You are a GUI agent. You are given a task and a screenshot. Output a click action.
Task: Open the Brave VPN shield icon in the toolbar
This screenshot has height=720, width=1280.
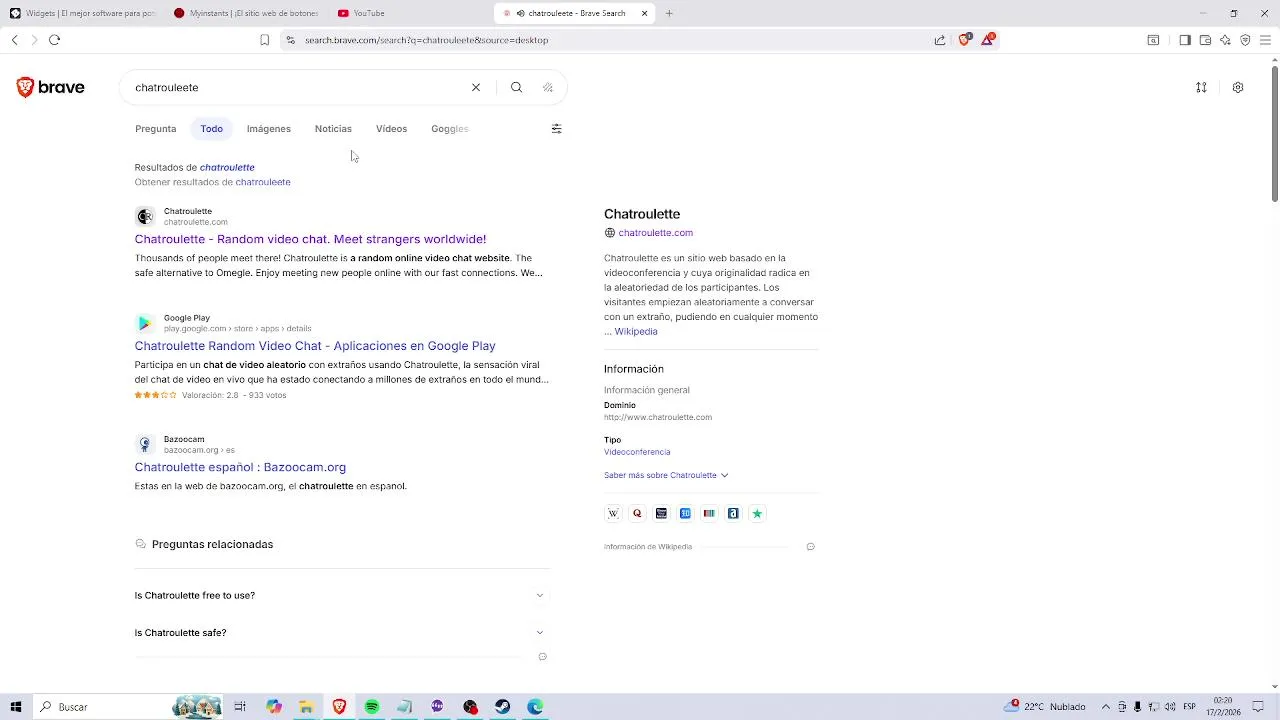1245,40
